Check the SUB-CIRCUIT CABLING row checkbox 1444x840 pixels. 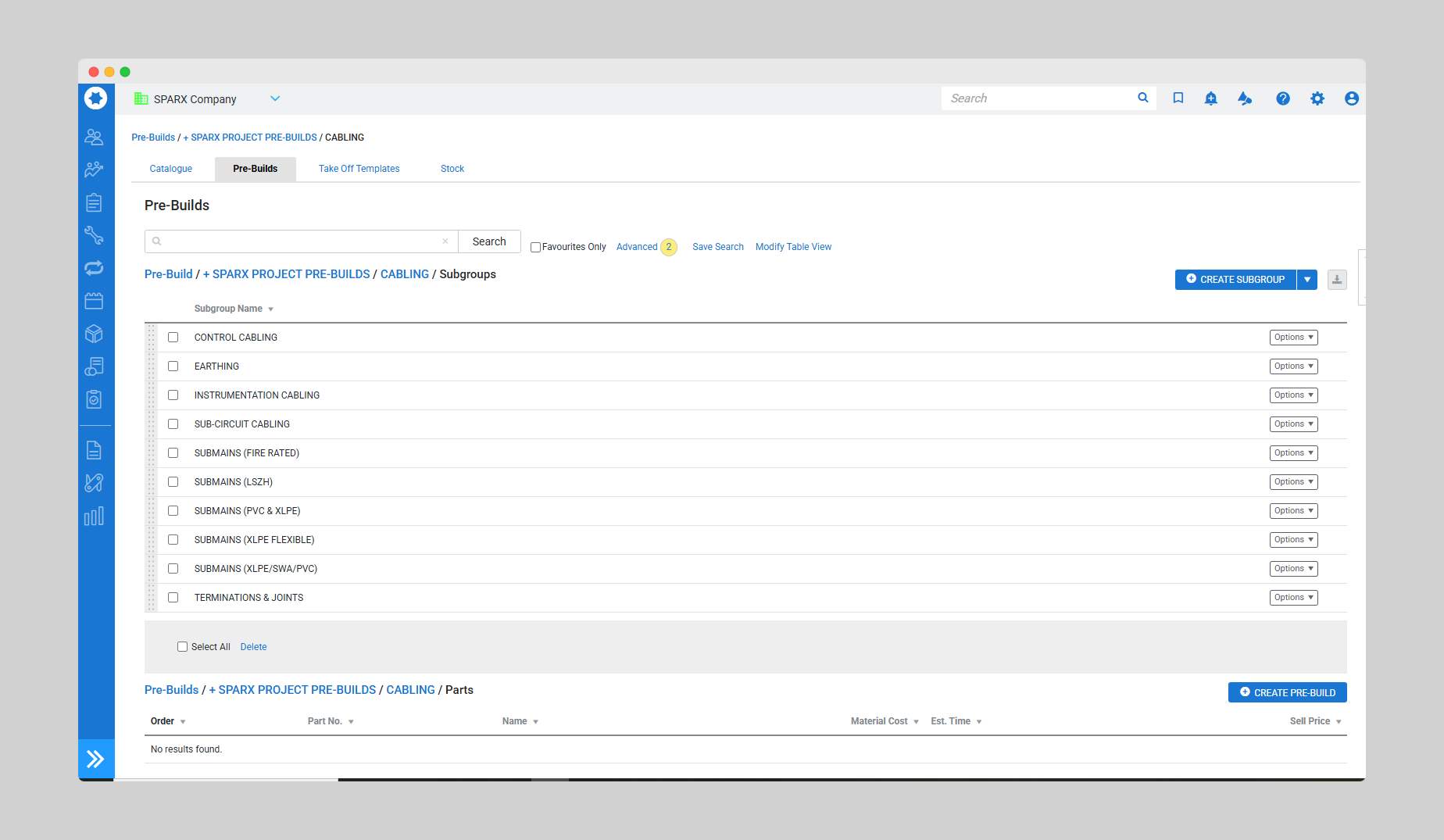pos(173,424)
